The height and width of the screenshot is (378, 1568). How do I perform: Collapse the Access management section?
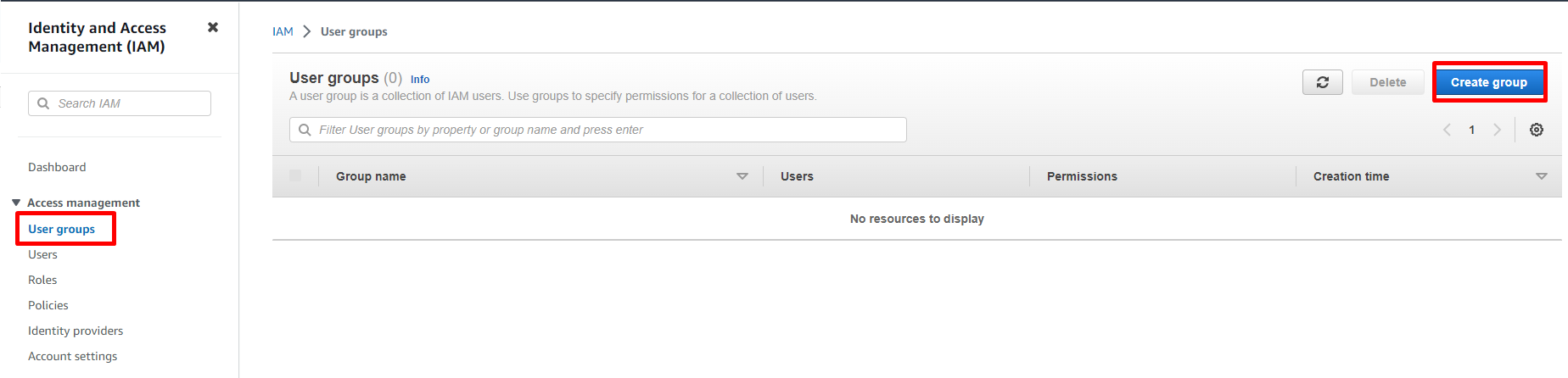click(16, 203)
